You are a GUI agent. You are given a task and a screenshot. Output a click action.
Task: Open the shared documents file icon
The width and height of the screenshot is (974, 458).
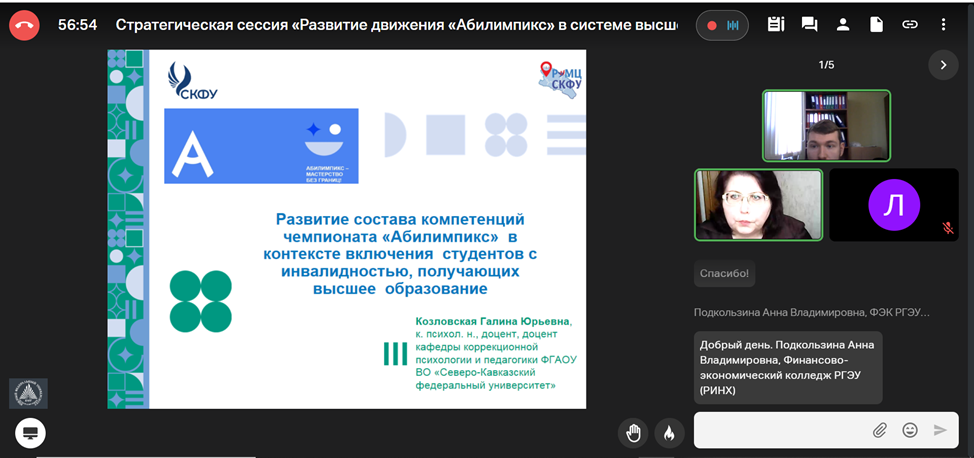[x=876, y=25]
